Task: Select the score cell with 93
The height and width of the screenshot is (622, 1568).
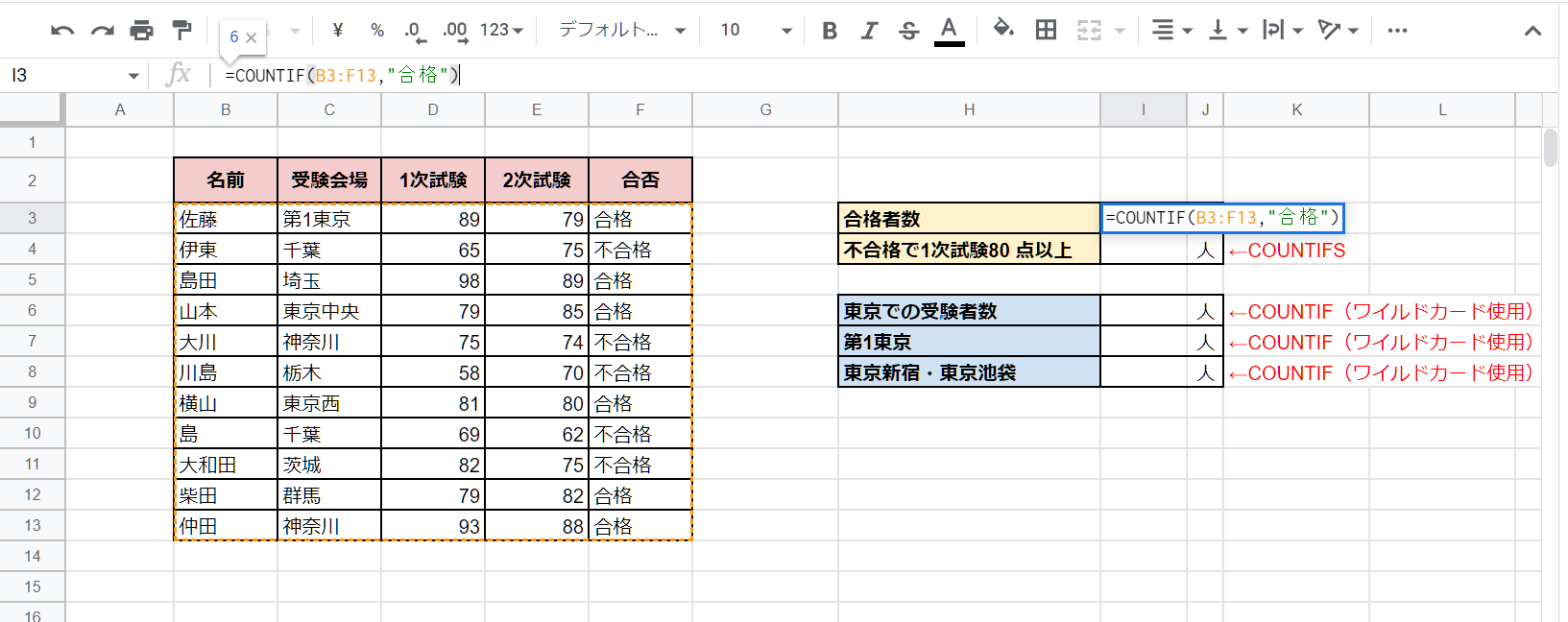Action: 433,526
